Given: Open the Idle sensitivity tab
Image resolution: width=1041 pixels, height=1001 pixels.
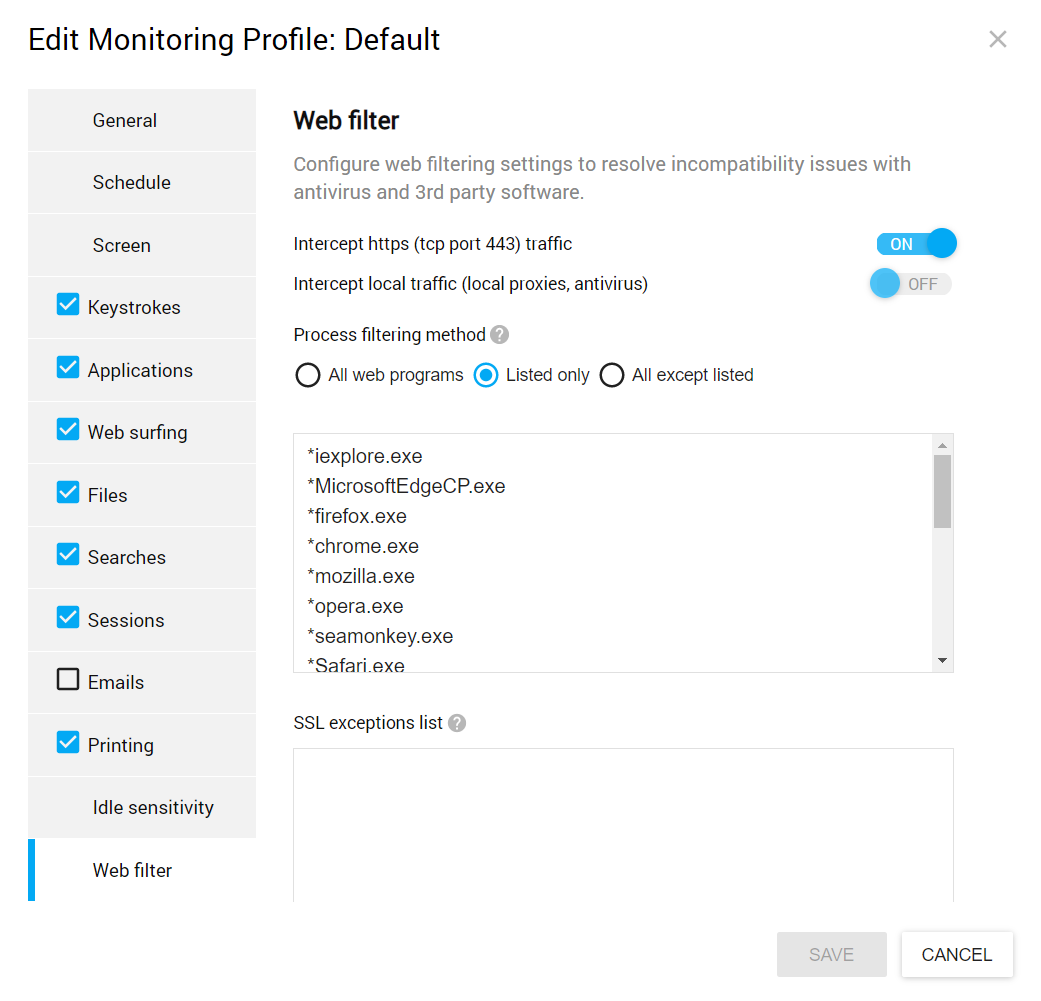Looking at the screenshot, I should pos(153,808).
